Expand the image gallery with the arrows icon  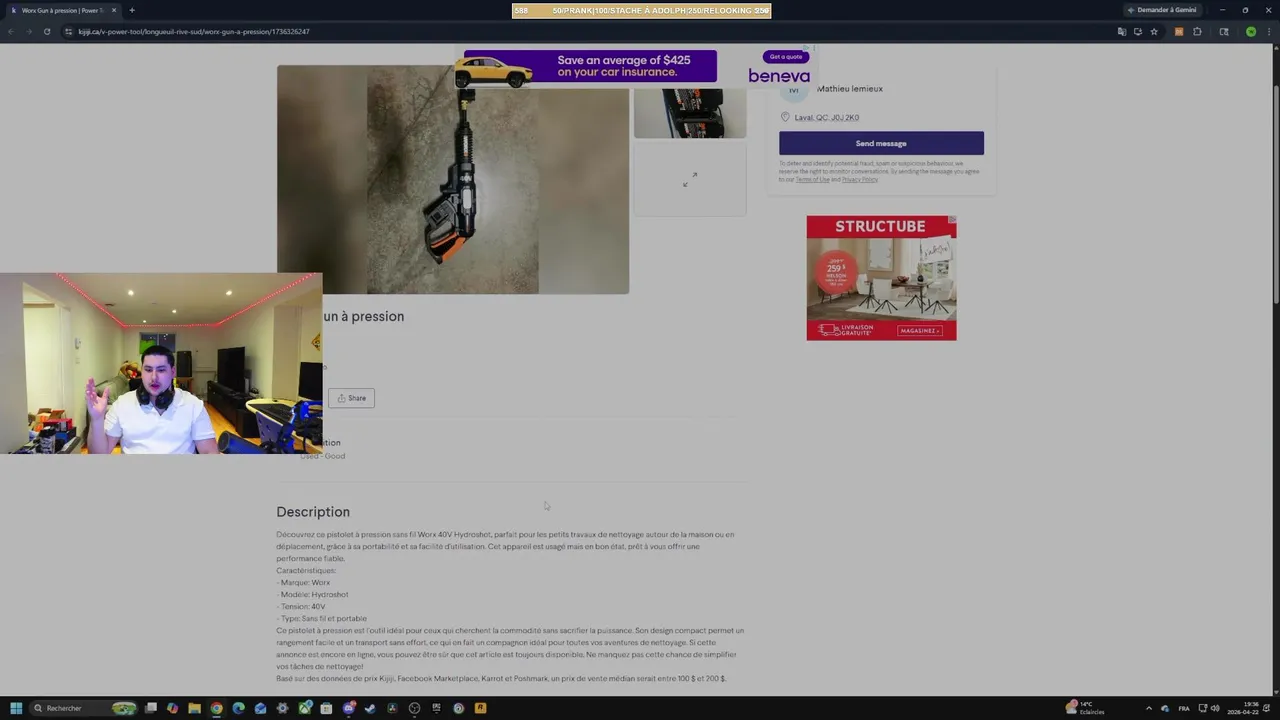pyautogui.click(x=690, y=179)
